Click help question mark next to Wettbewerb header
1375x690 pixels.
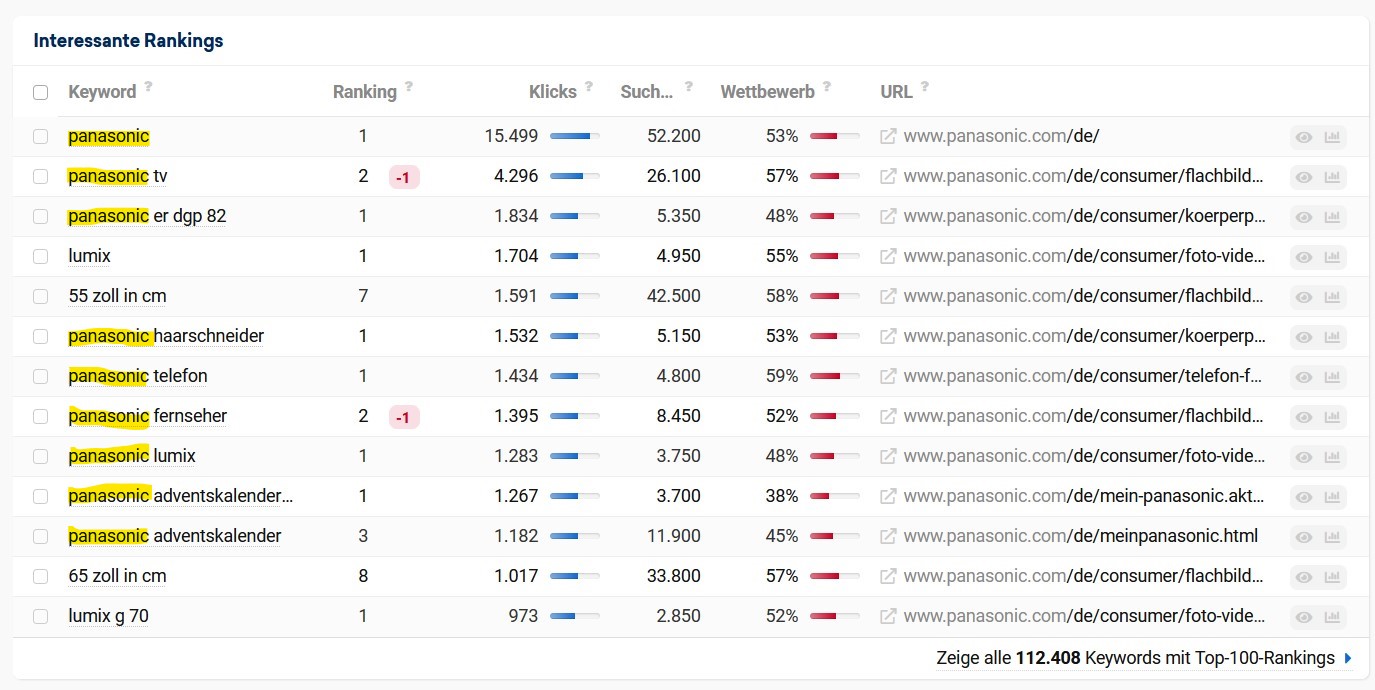point(827,86)
